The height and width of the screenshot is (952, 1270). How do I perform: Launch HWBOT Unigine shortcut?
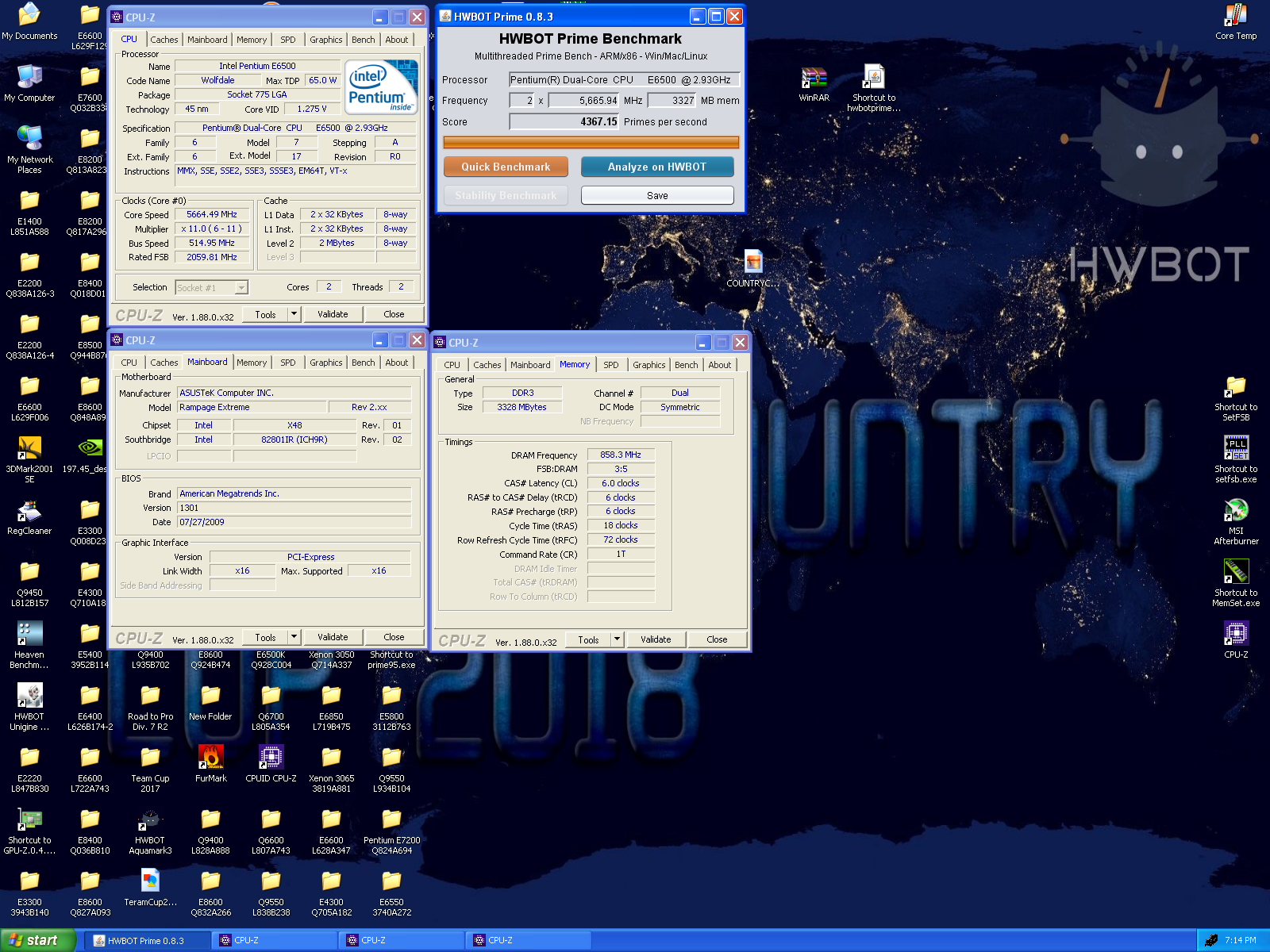(x=29, y=707)
